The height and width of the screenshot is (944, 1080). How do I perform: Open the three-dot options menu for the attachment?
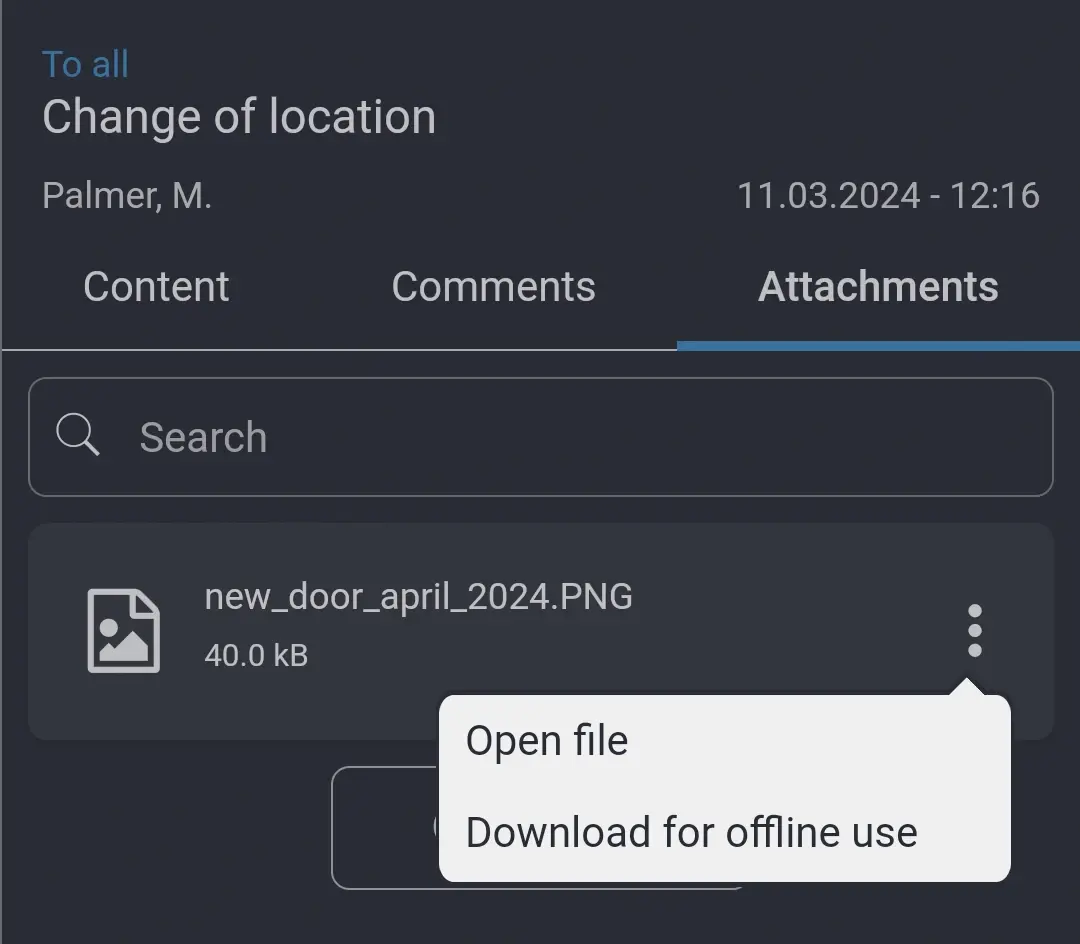point(975,630)
